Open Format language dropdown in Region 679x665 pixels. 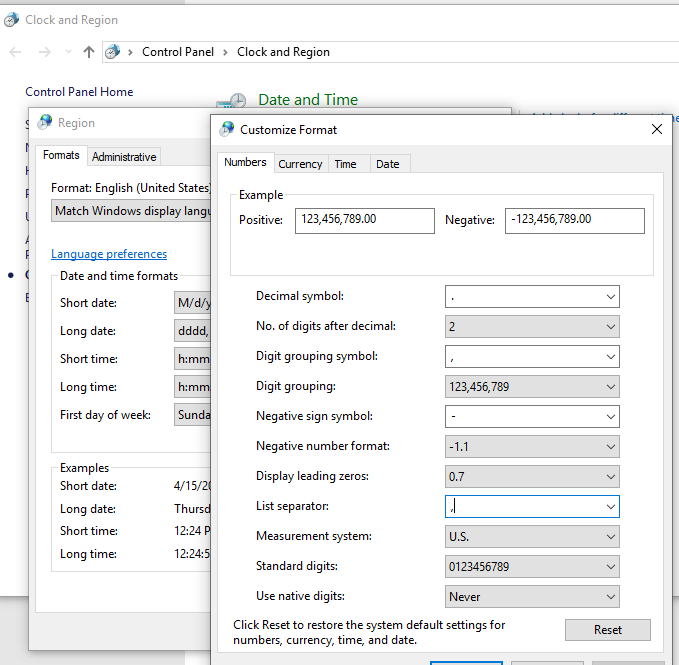pyautogui.click(x=131, y=211)
